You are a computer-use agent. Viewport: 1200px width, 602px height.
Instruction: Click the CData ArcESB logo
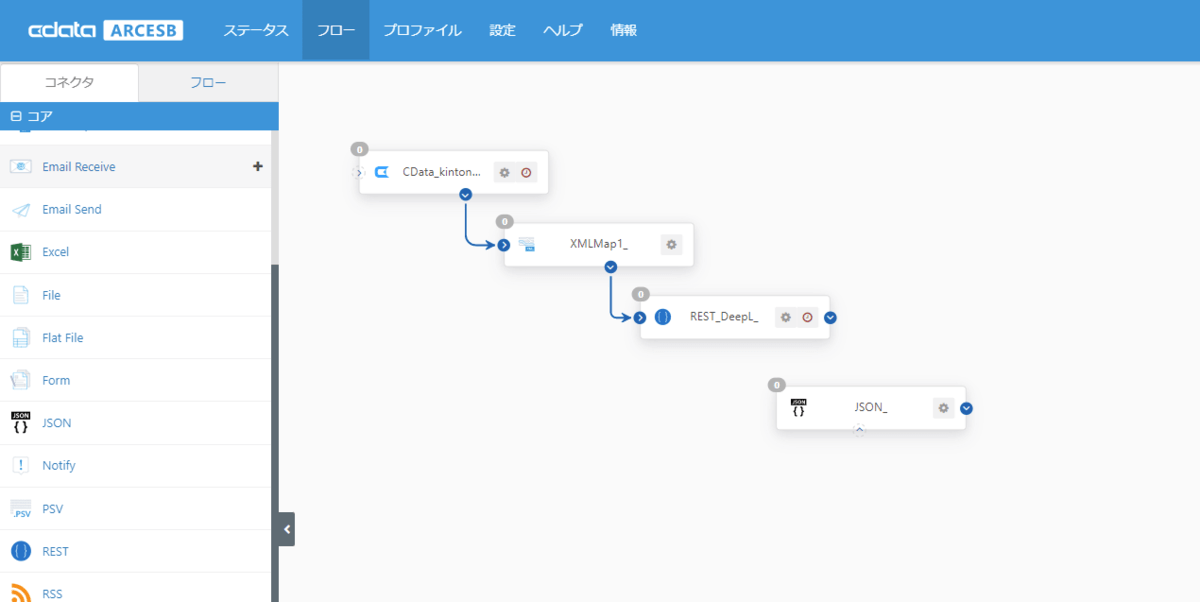pyautogui.click(x=105, y=30)
